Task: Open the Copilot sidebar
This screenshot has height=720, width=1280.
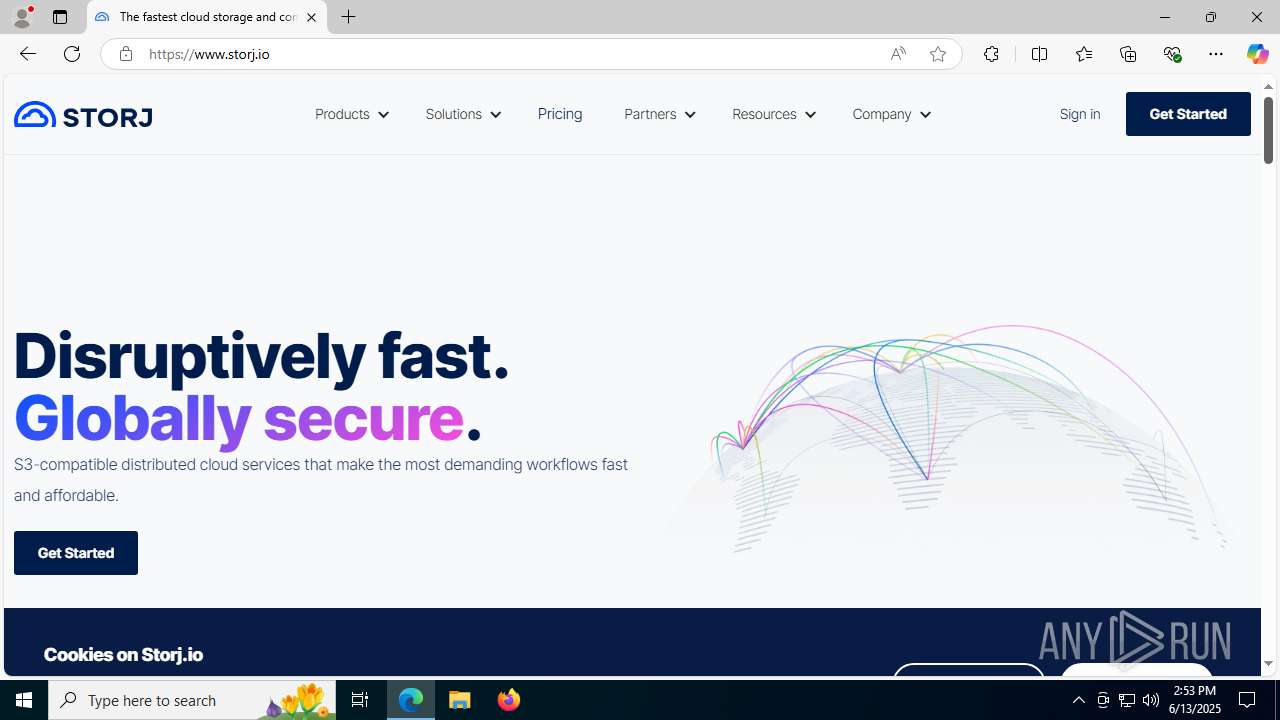Action: 1257,54
